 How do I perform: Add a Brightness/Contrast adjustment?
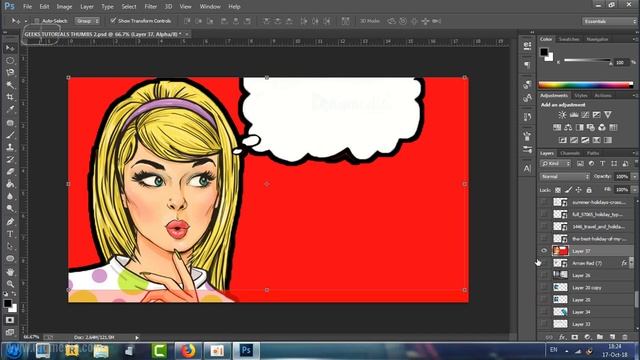tap(562, 115)
